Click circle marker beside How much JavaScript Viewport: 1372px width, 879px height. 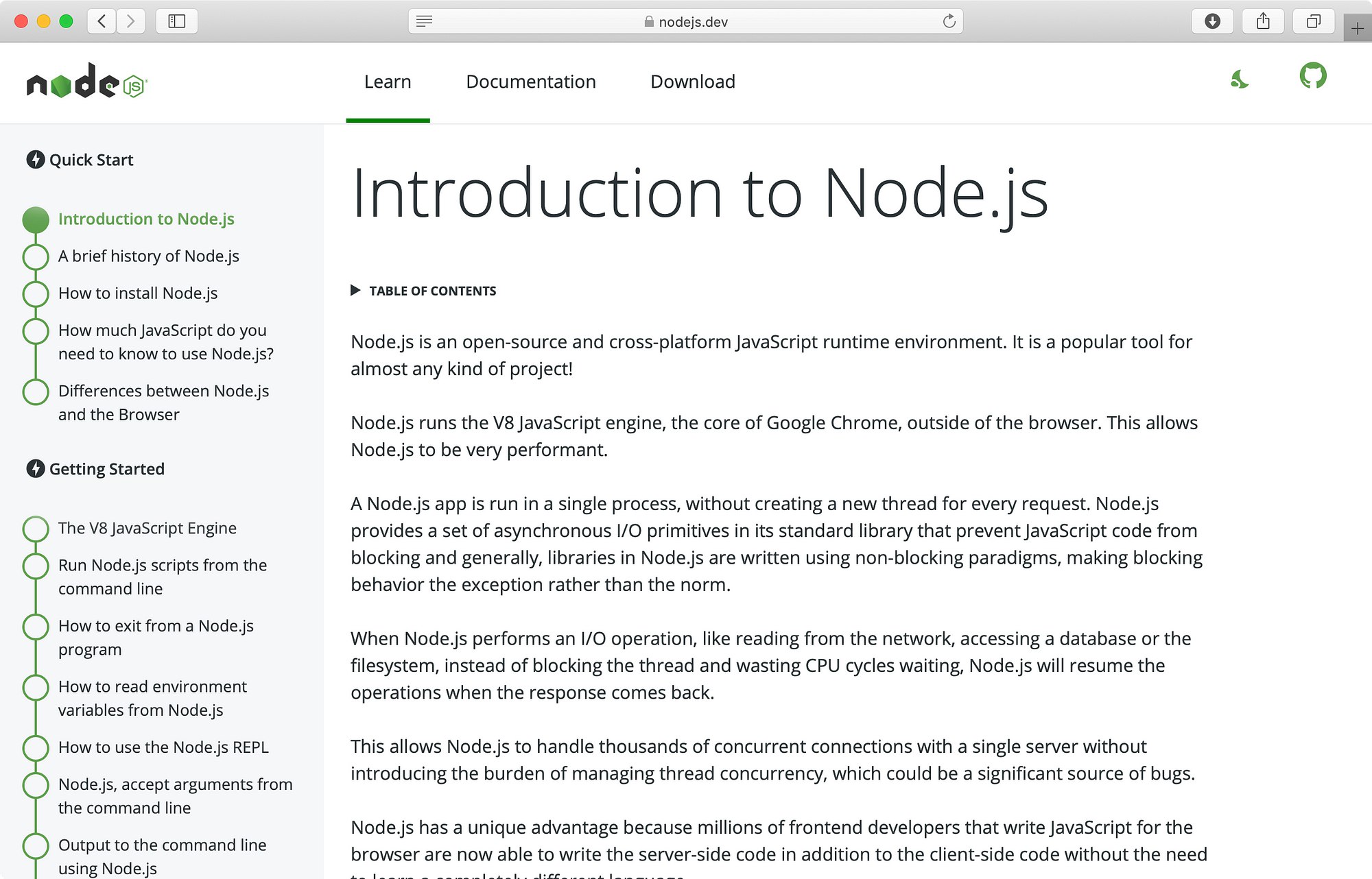click(x=36, y=331)
